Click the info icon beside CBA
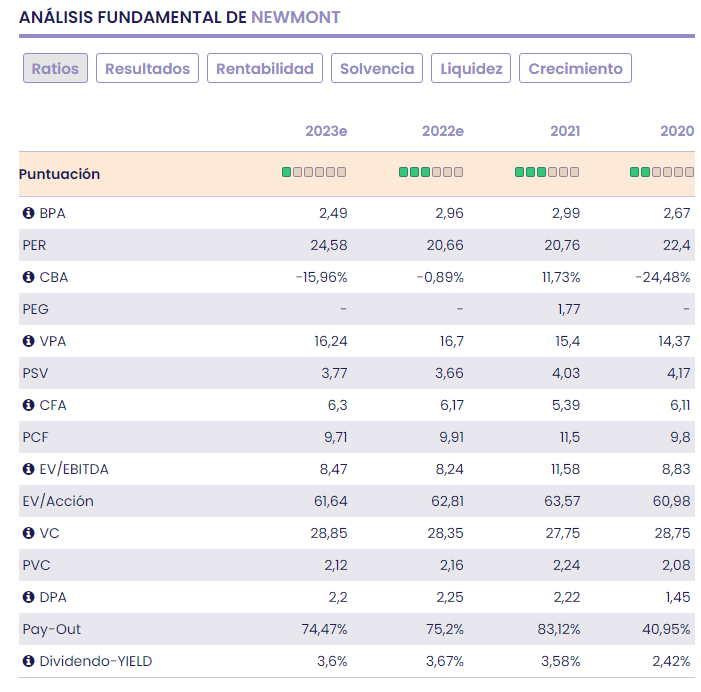 (28, 277)
